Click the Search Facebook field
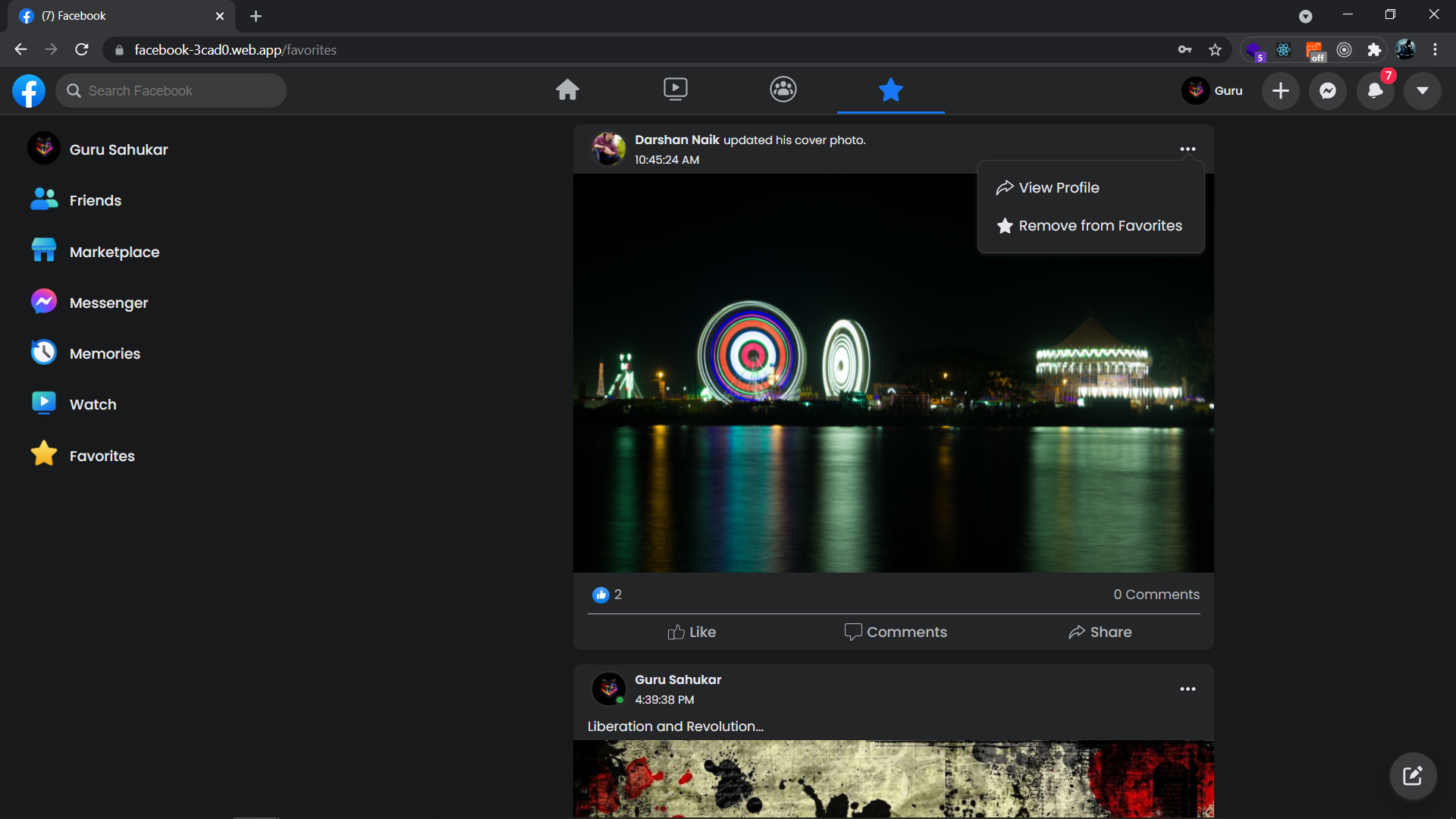Viewport: 1456px width, 819px height. tap(171, 91)
